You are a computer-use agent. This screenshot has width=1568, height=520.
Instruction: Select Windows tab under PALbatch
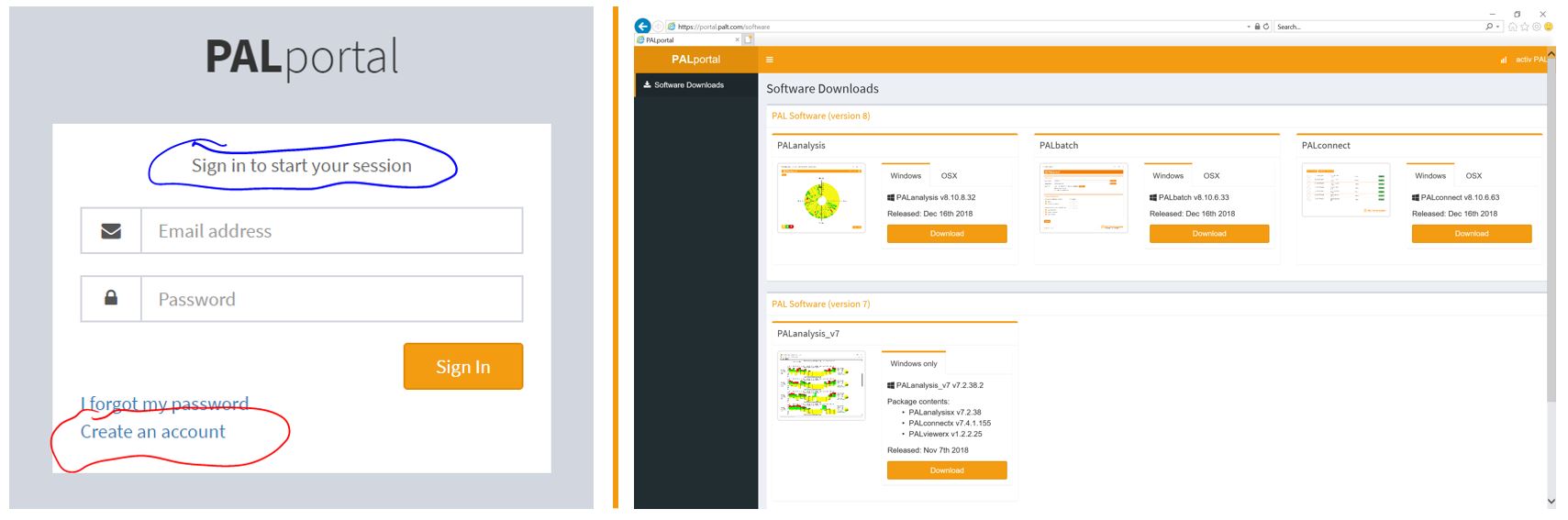[x=1168, y=175]
